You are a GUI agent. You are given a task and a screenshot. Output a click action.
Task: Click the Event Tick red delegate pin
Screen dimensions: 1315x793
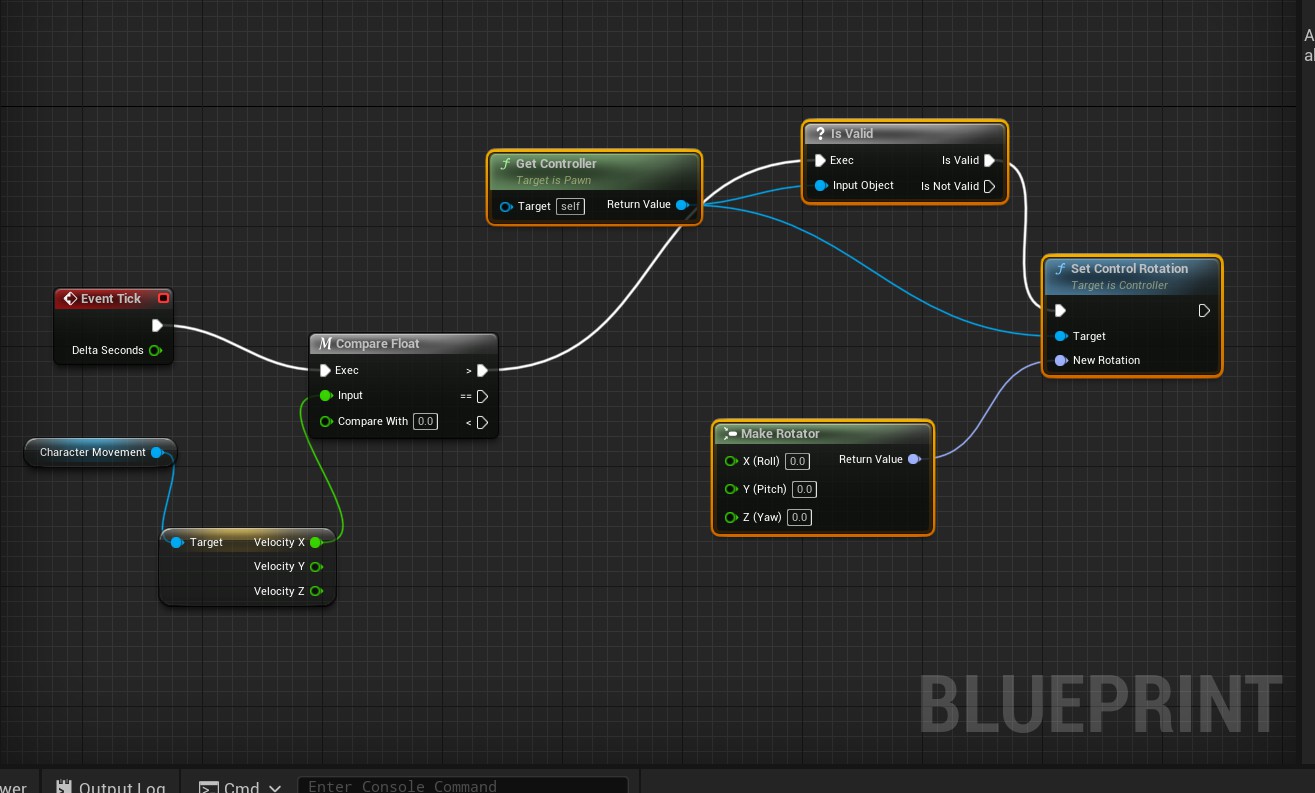(164, 298)
